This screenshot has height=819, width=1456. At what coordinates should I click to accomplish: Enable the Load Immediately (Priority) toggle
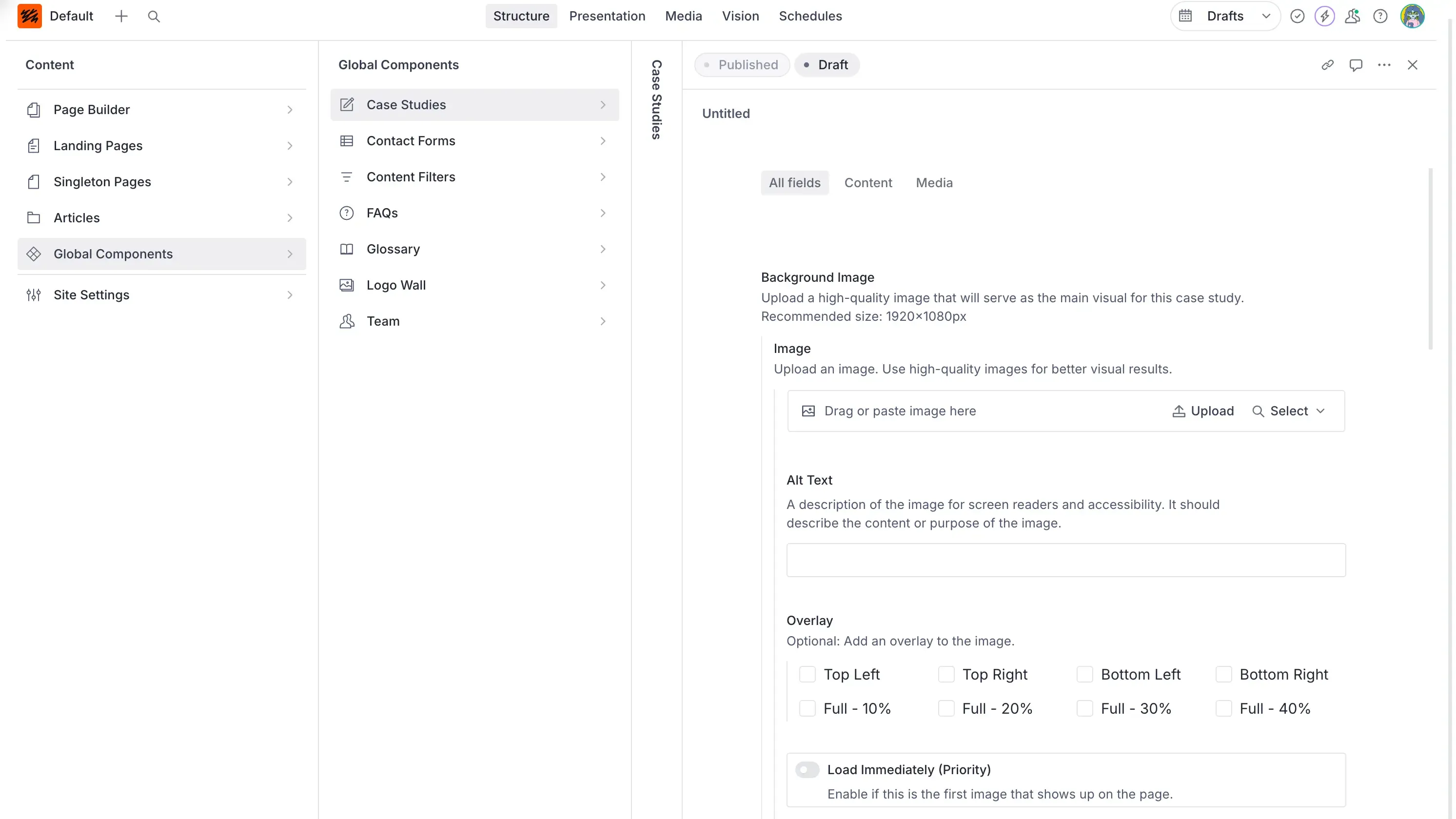807,769
